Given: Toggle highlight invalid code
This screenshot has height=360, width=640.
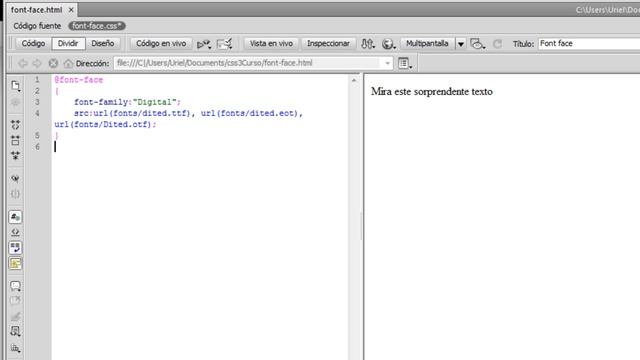Looking at the screenshot, I should click(16, 232).
